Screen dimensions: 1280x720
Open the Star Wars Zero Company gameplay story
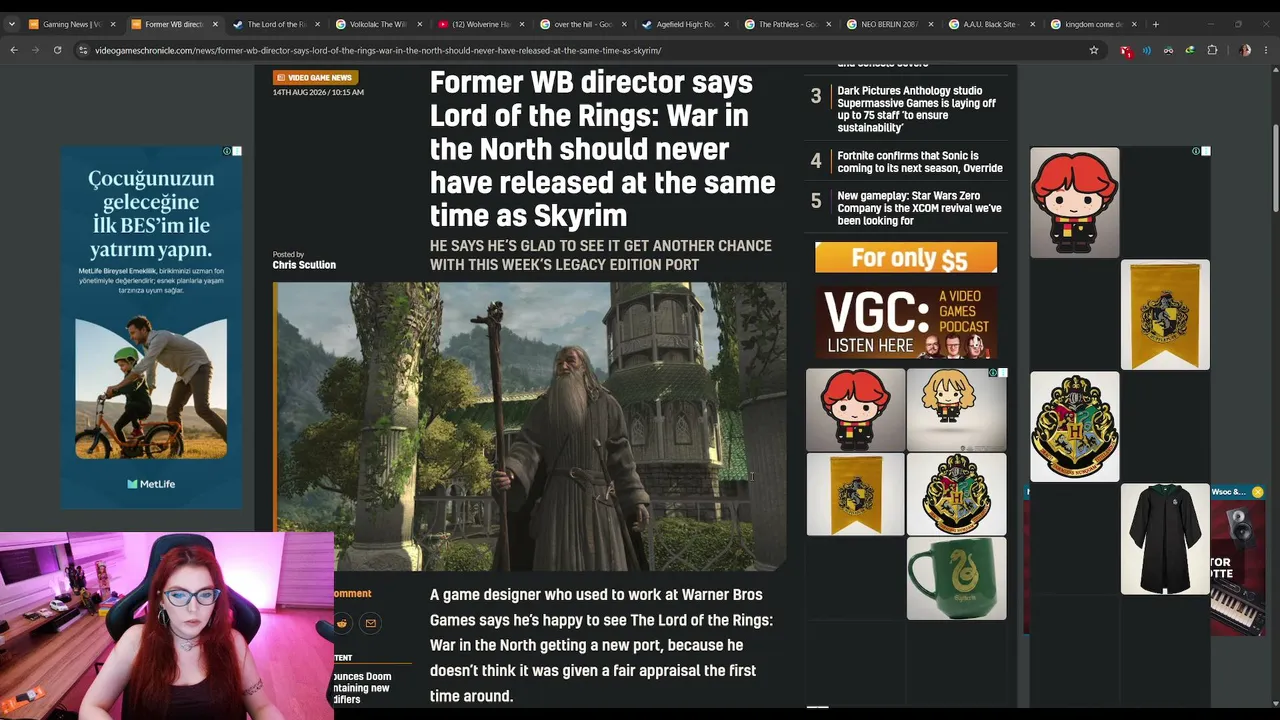(x=919, y=208)
